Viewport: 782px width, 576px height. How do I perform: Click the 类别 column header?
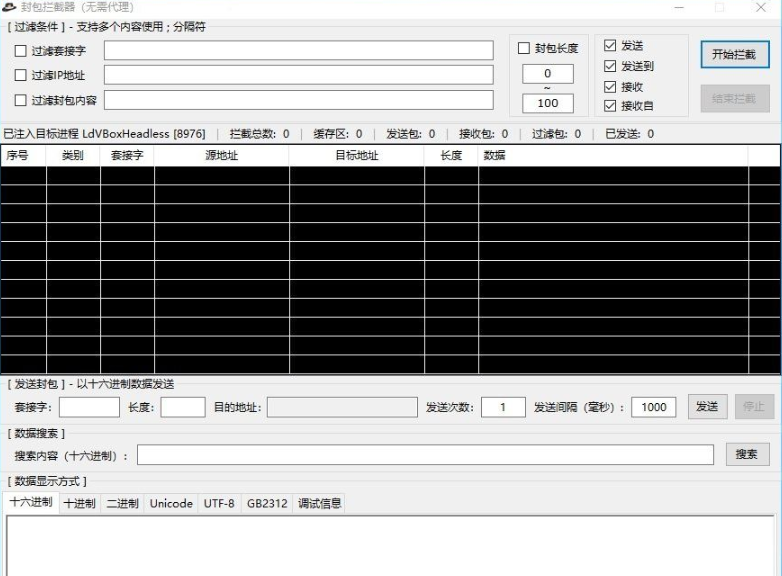pyautogui.click(x=73, y=156)
